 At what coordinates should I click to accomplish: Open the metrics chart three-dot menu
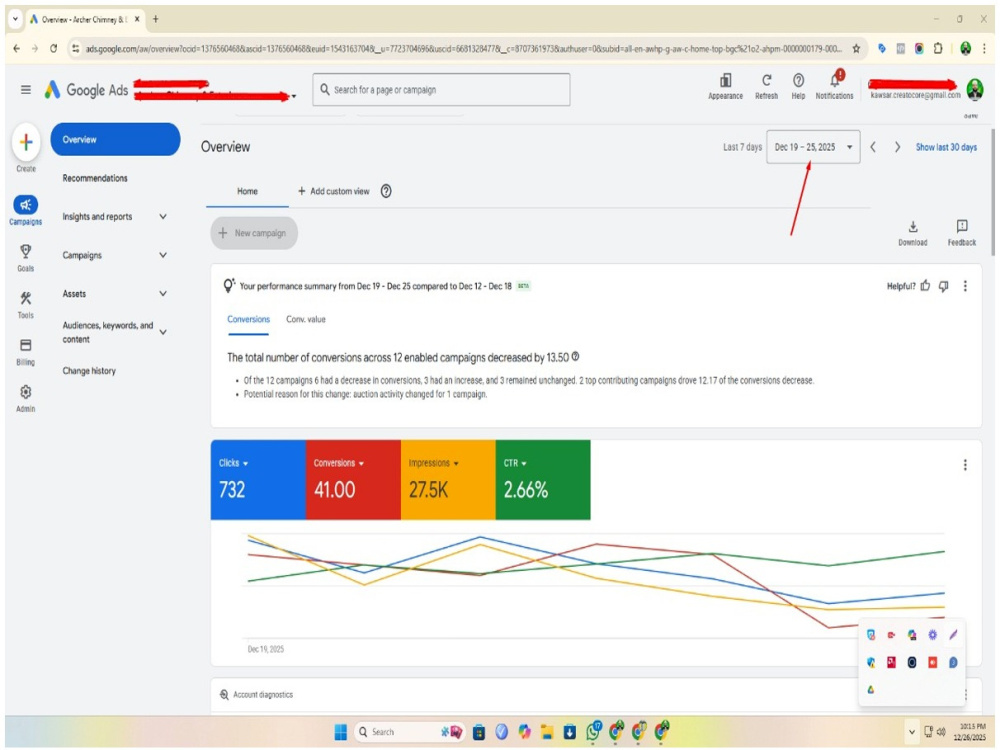coord(965,465)
